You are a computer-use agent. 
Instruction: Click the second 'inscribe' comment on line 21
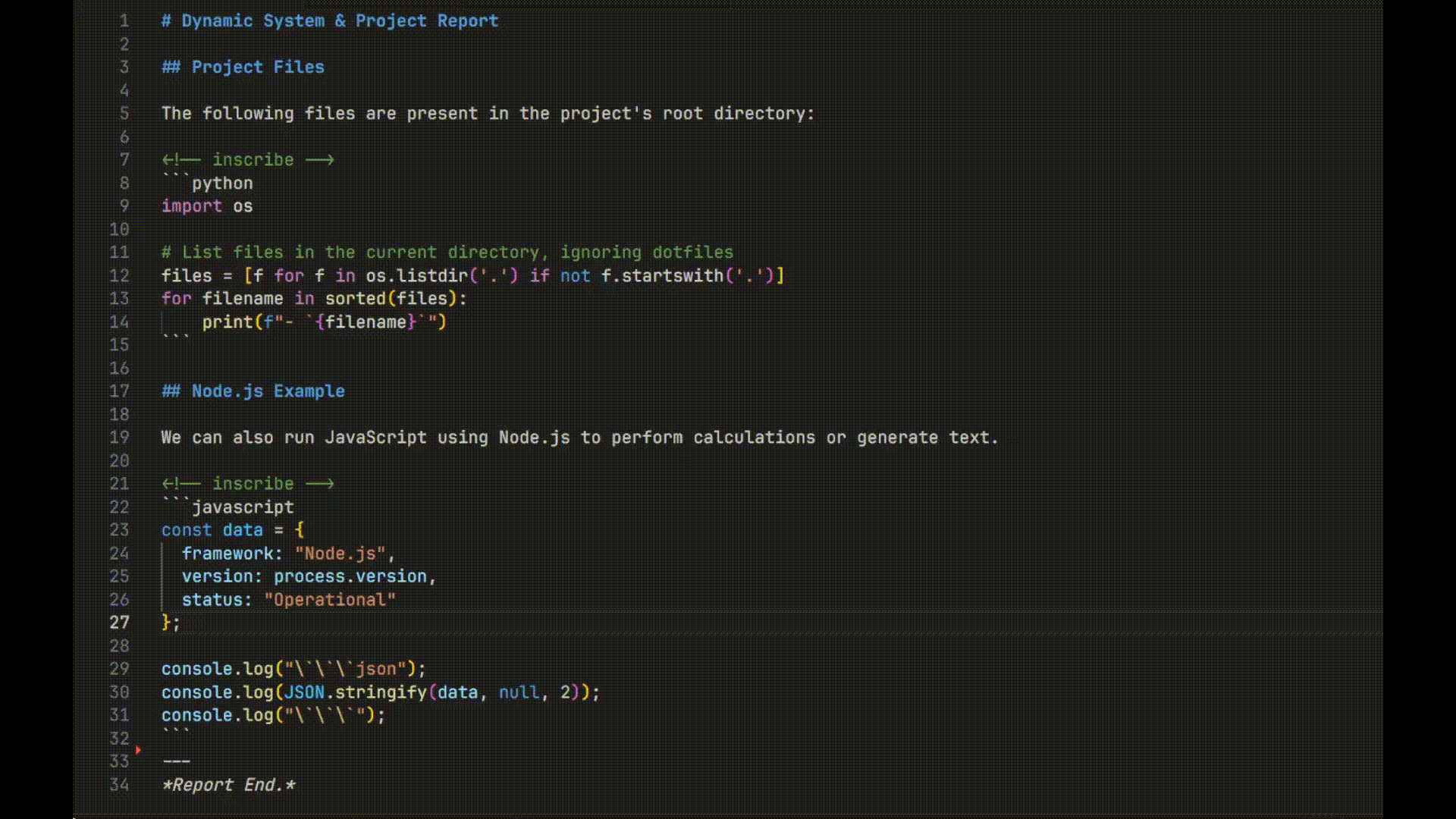click(252, 484)
